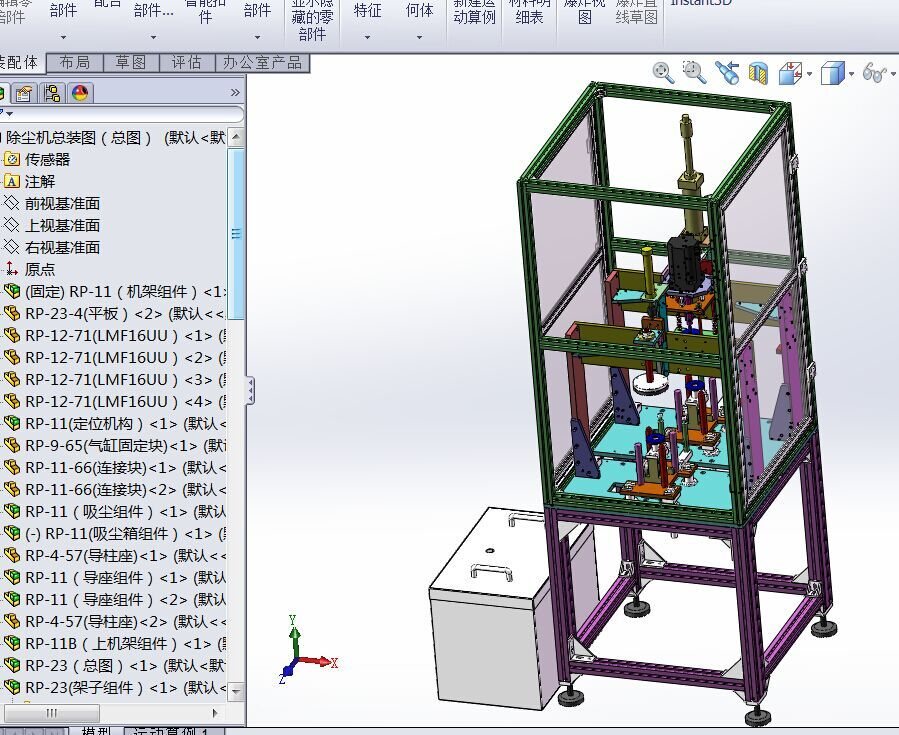The width and height of the screenshot is (899, 735).
Task: Toggle the Hide/Show Items glasses icon
Action: pyautogui.click(x=874, y=73)
